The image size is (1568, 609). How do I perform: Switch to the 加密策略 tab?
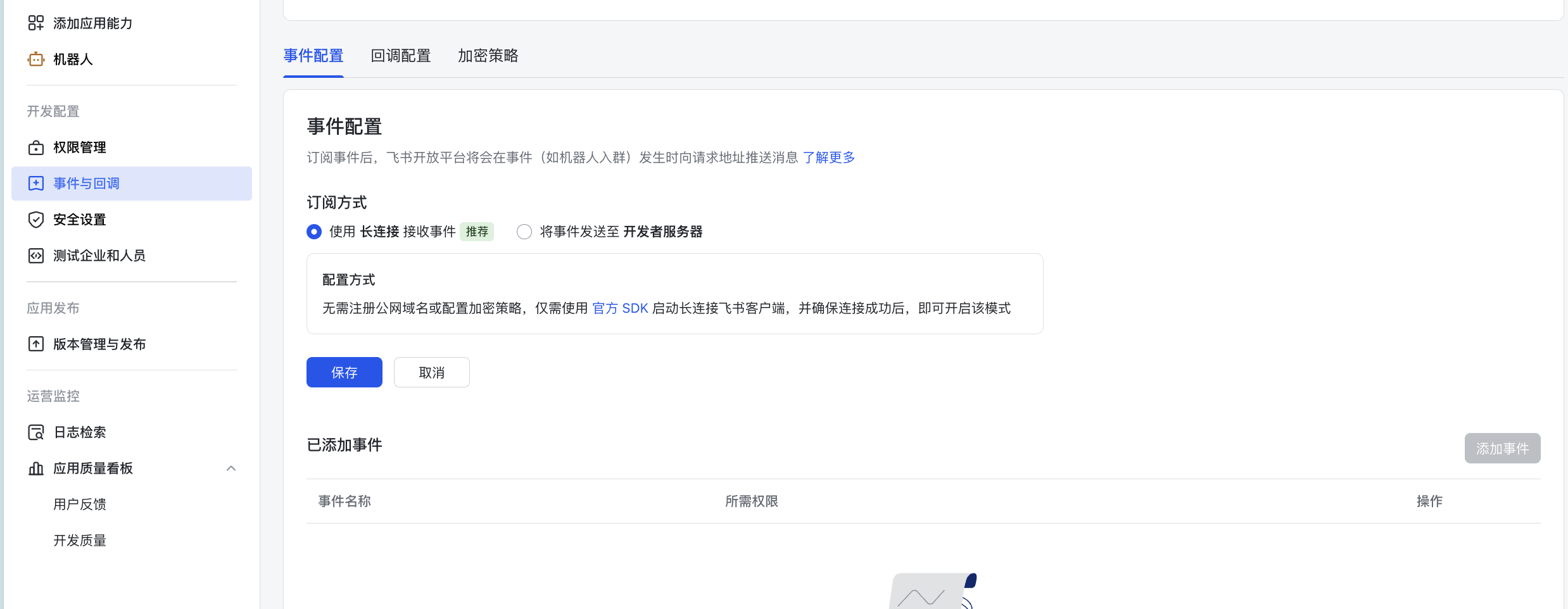point(488,56)
